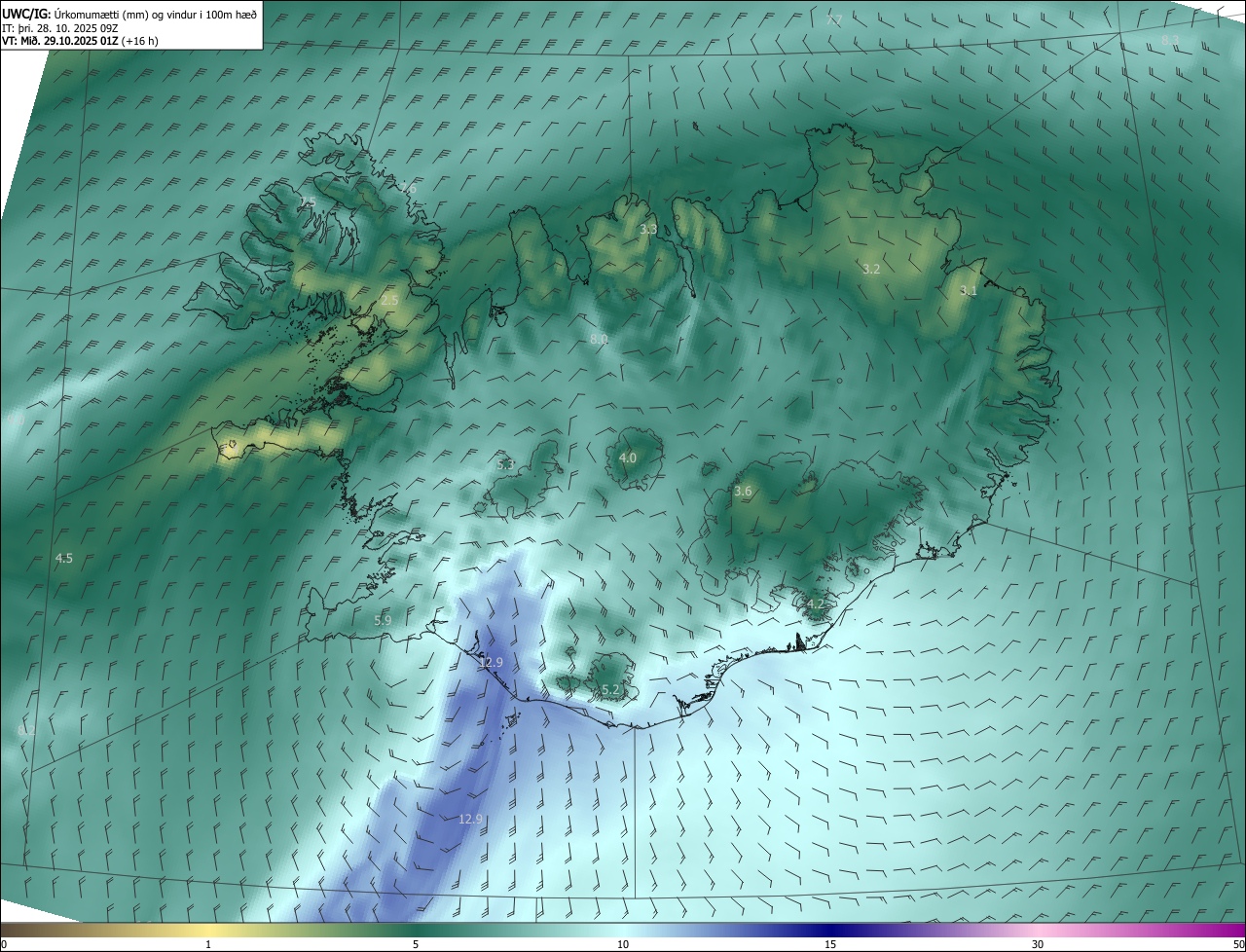Viewport: 1246px width, 952px height.
Task: Click the 50 tick label on the colour scale
Action: pos(1238,944)
